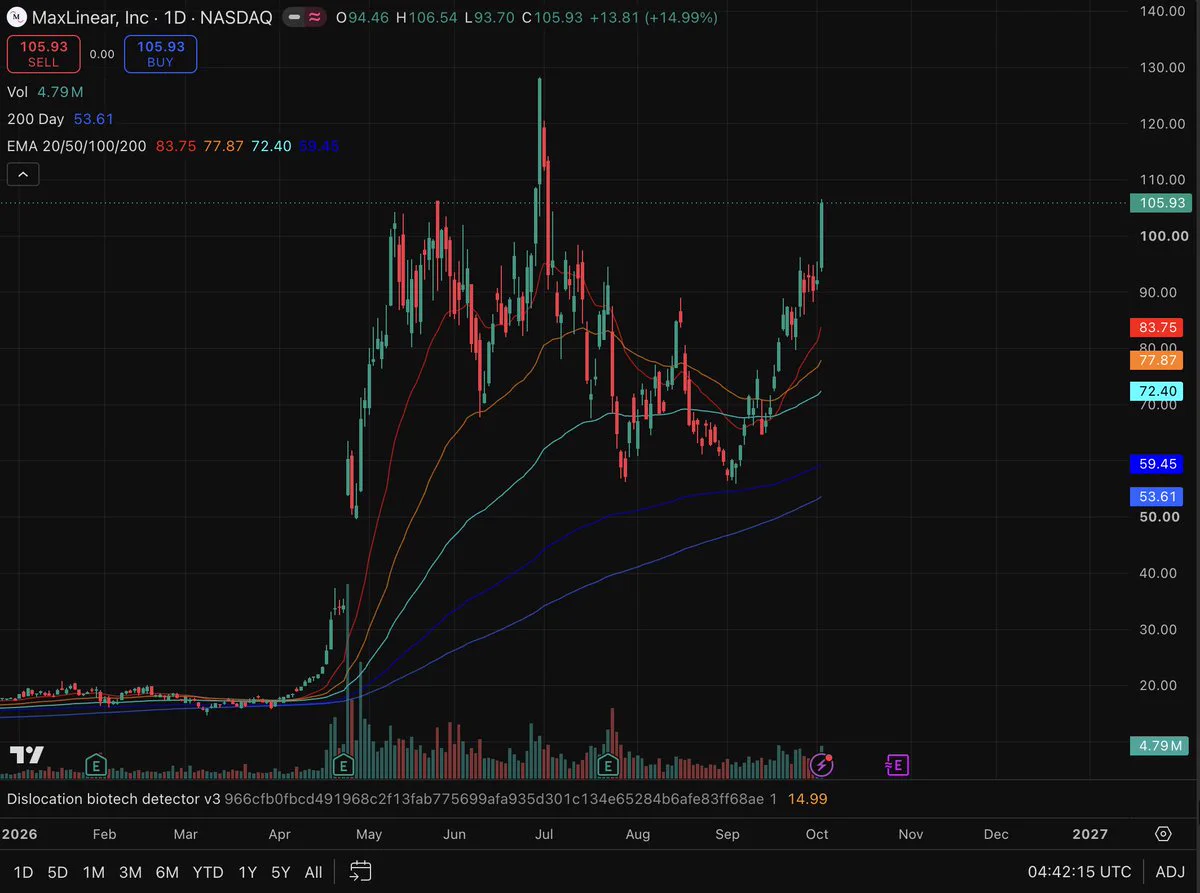The image size is (1200, 893).
Task: Click the purple lightning event icon near October
Action: [x=822, y=766]
